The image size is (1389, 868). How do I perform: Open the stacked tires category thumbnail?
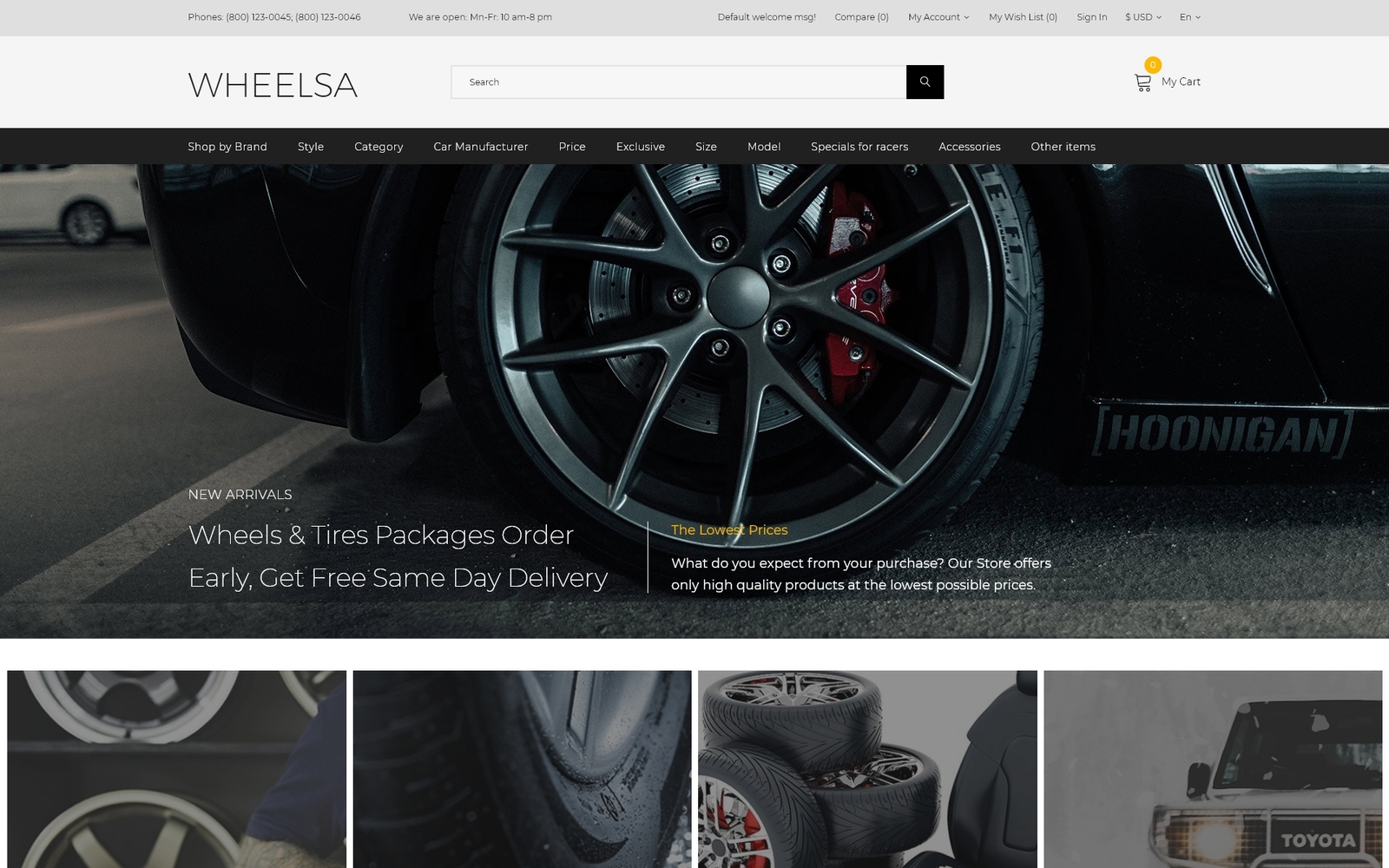pyautogui.click(x=867, y=769)
